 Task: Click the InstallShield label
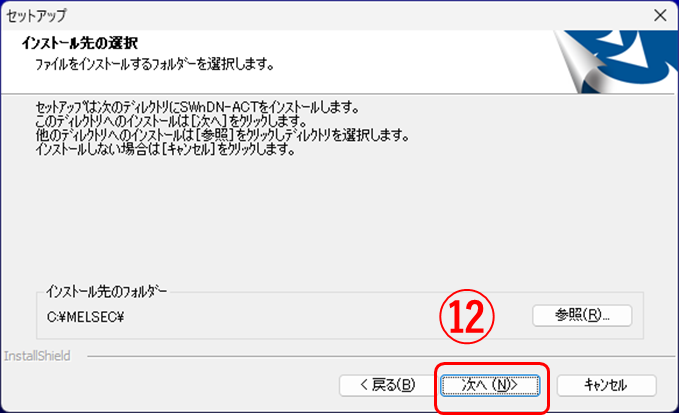[37, 356]
